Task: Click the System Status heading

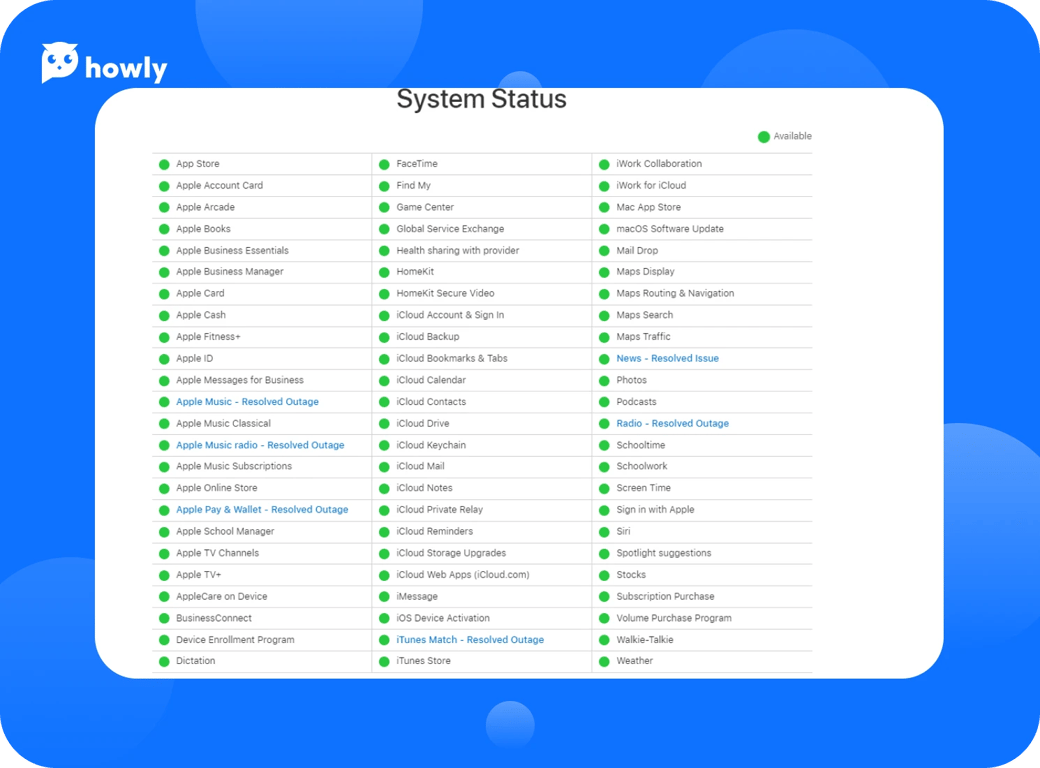Action: click(481, 100)
